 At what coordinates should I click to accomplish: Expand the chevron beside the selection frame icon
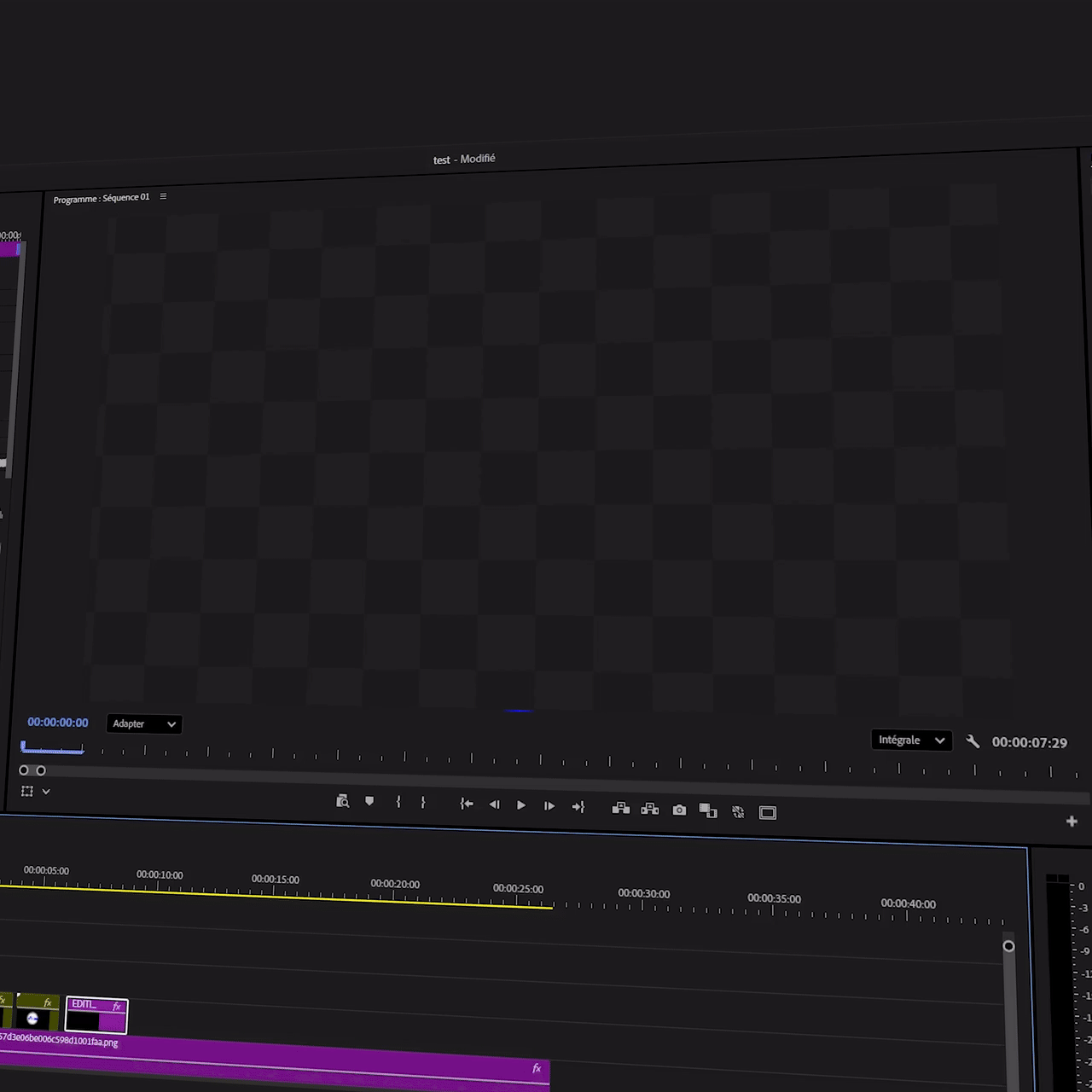tap(46, 792)
